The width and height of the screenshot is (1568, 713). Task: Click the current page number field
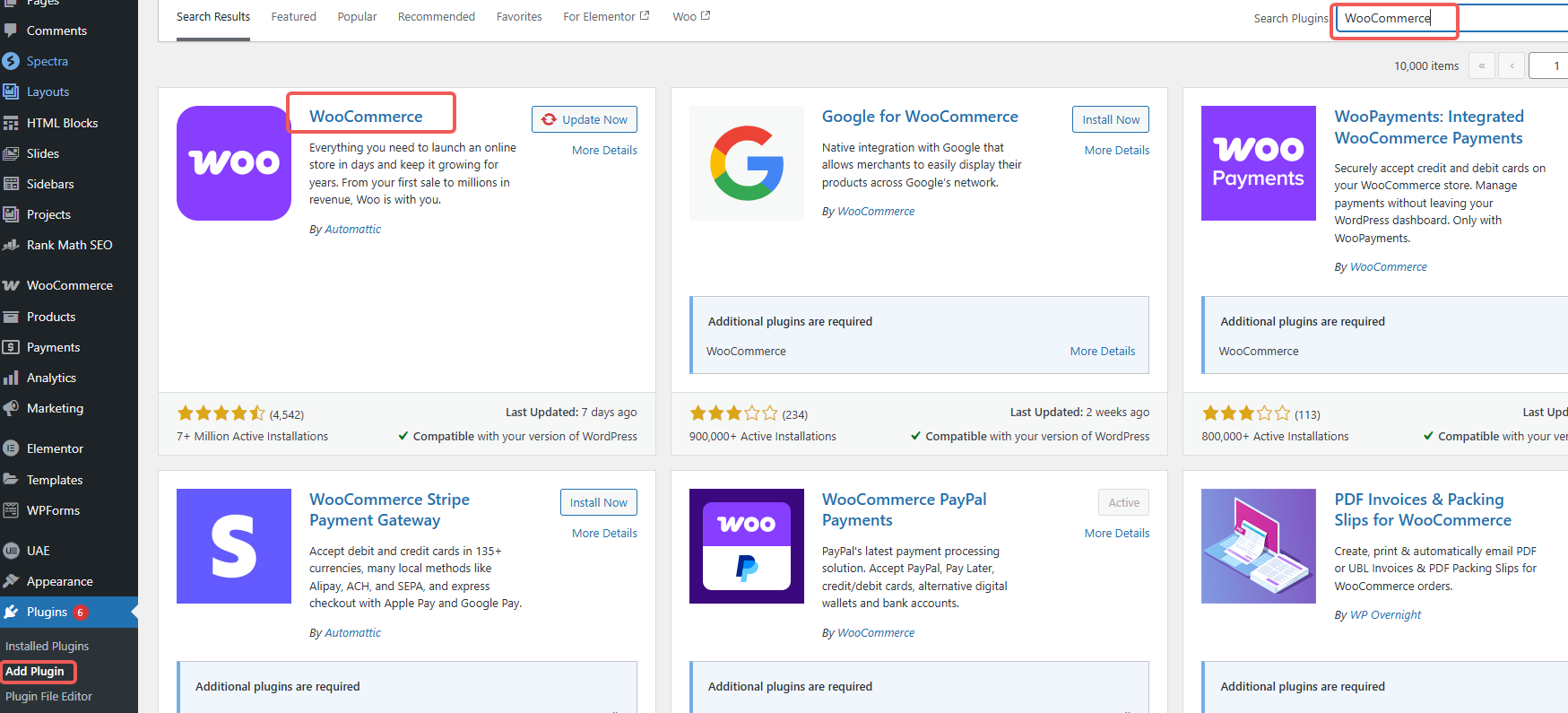(x=1548, y=65)
